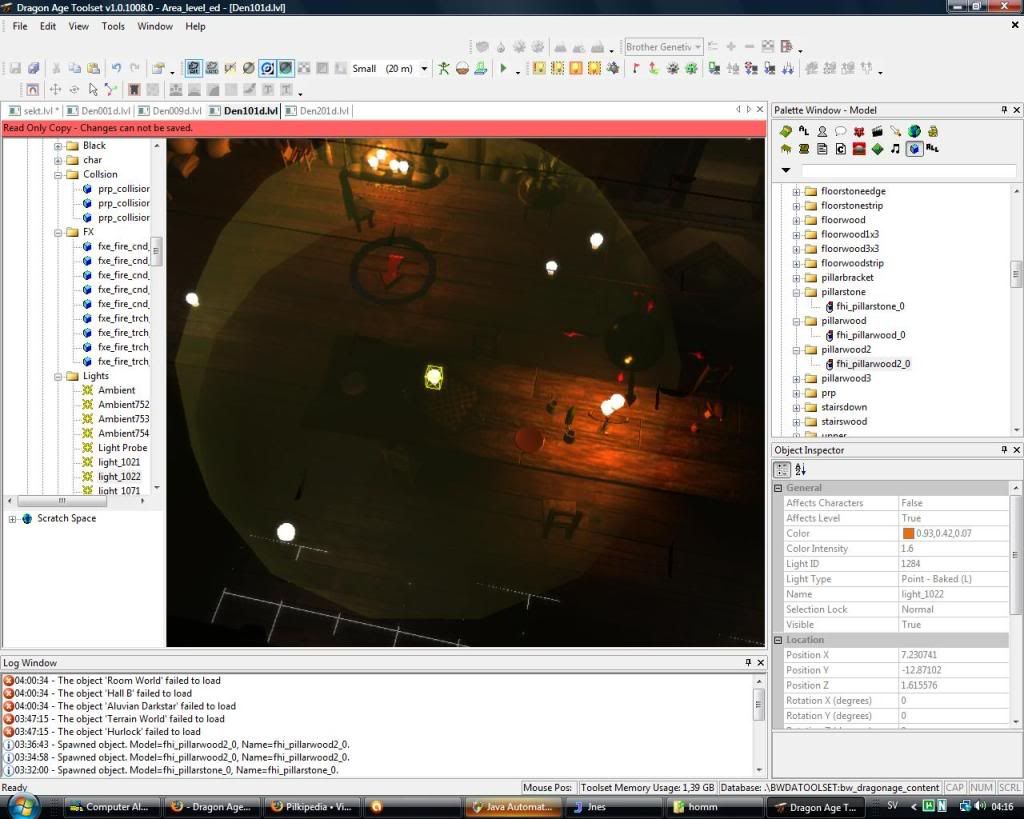
Task: Toggle categorized view in Object Inspector
Action: pyautogui.click(x=784, y=470)
